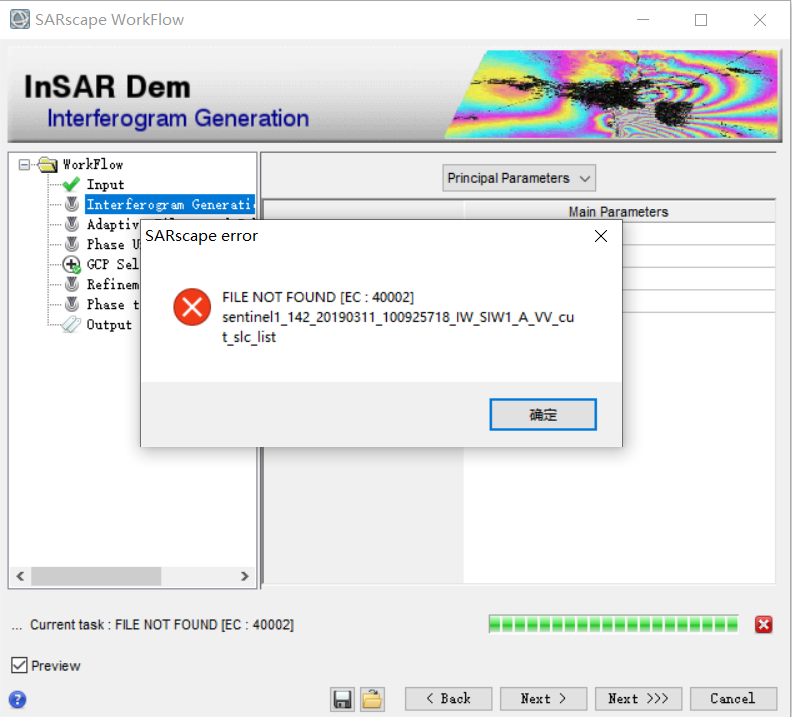Click the Back button
792x717 pixels.
point(448,699)
